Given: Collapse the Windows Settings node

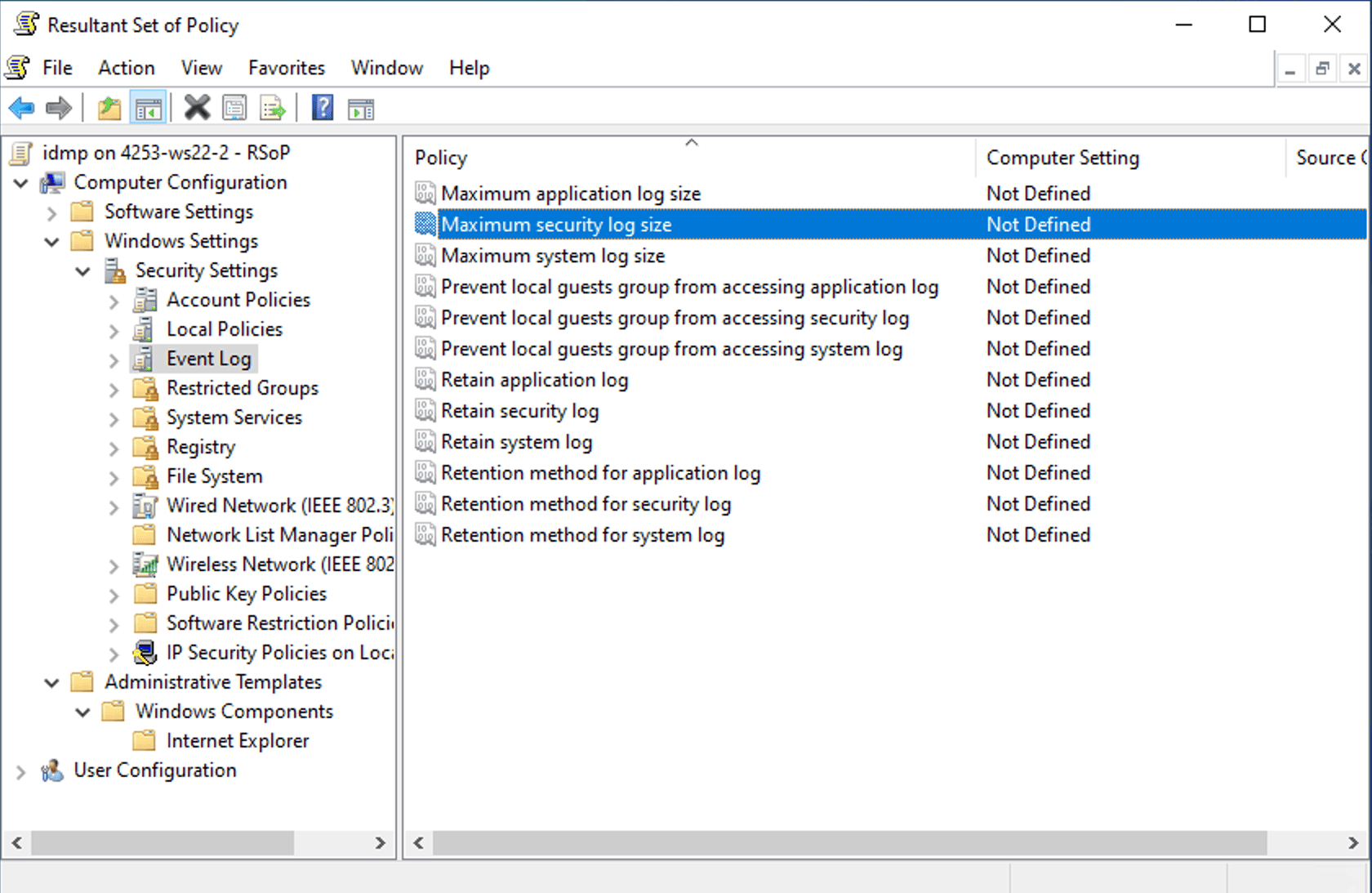Looking at the screenshot, I should [51, 241].
